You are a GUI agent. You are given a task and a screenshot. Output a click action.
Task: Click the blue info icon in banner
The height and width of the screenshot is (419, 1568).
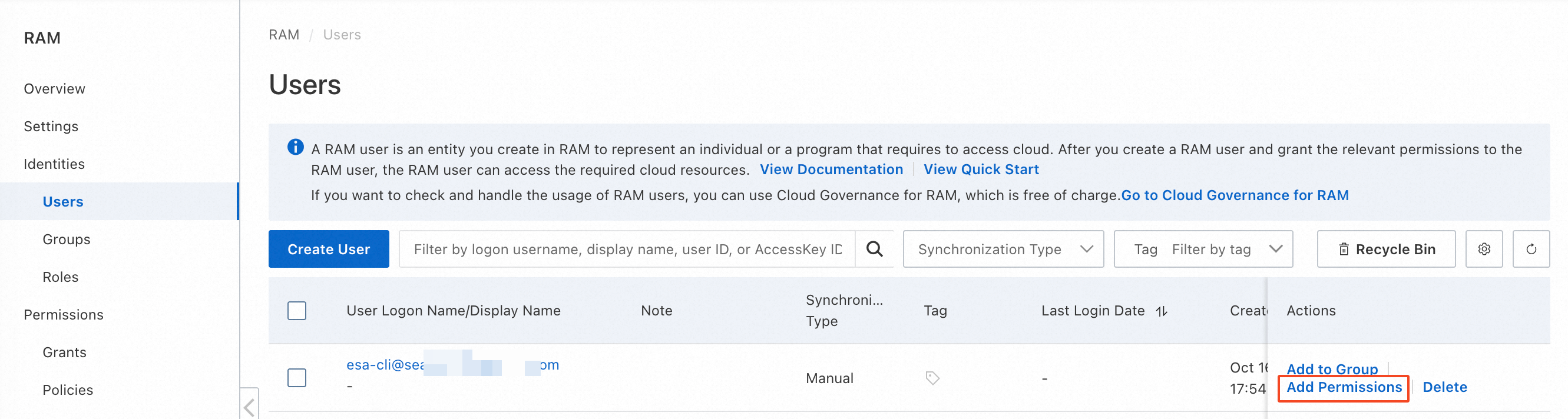295,147
